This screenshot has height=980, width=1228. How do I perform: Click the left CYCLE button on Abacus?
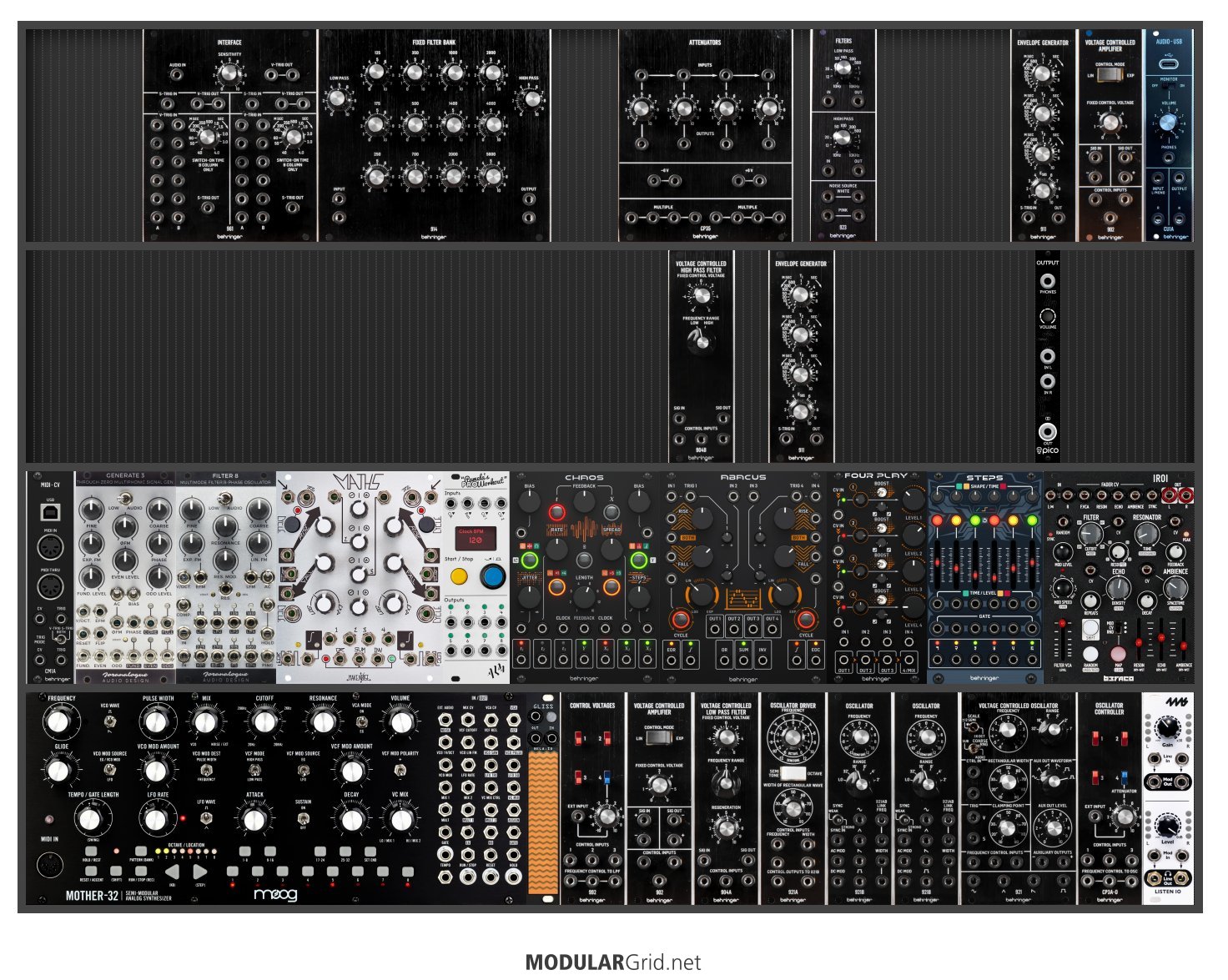[681, 619]
